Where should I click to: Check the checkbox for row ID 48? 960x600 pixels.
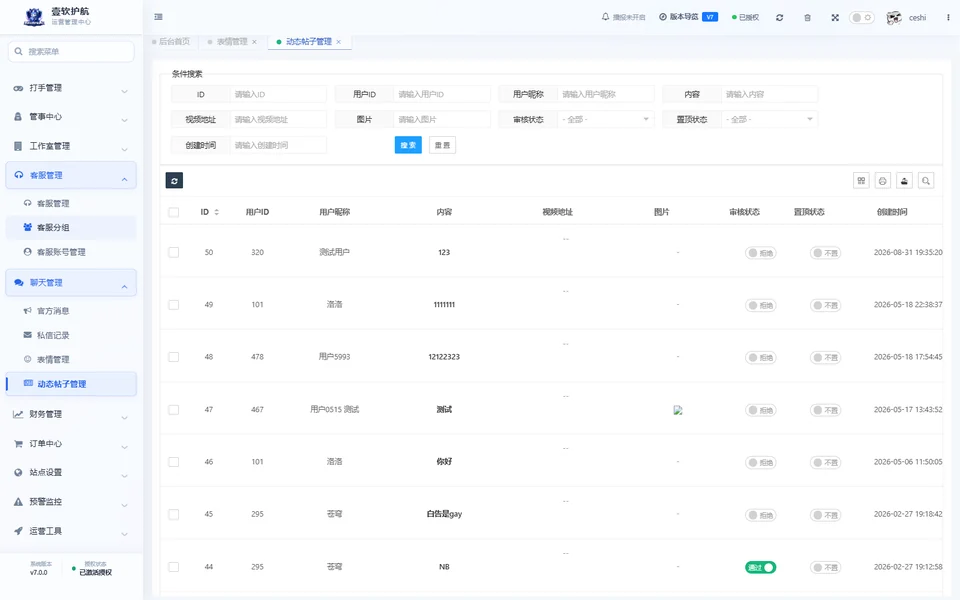tap(174, 357)
